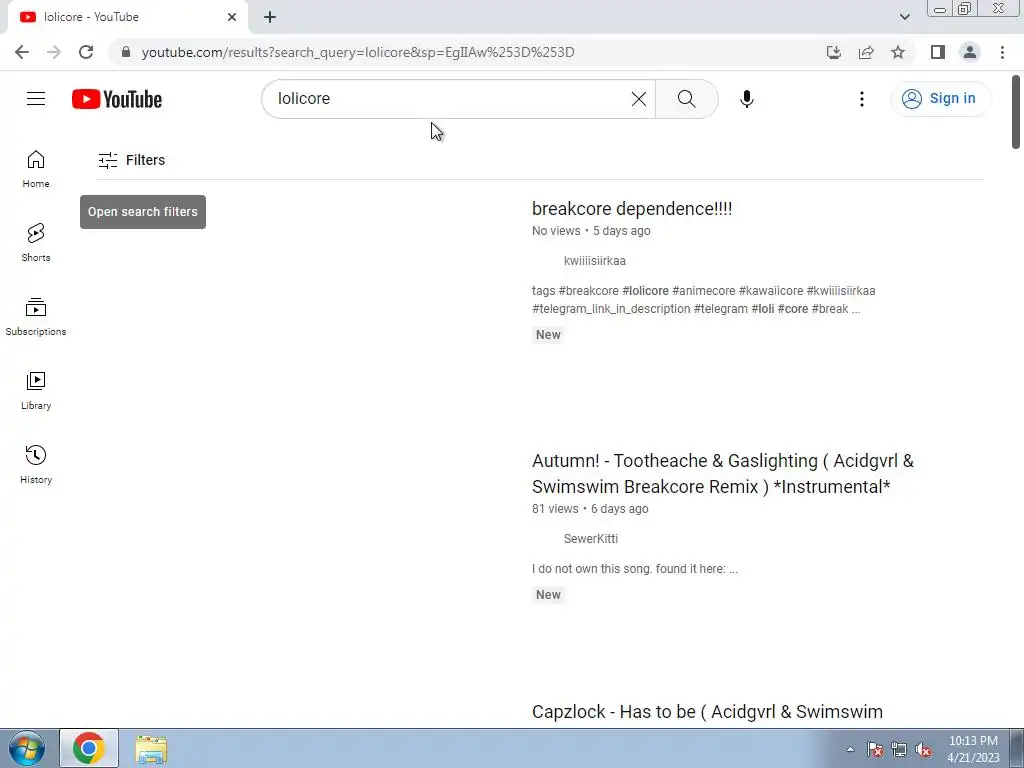The width and height of the screenshot is (1024, 768).
Task: Show hidden tray icons arrow
Action: click(x=850, y=749)
